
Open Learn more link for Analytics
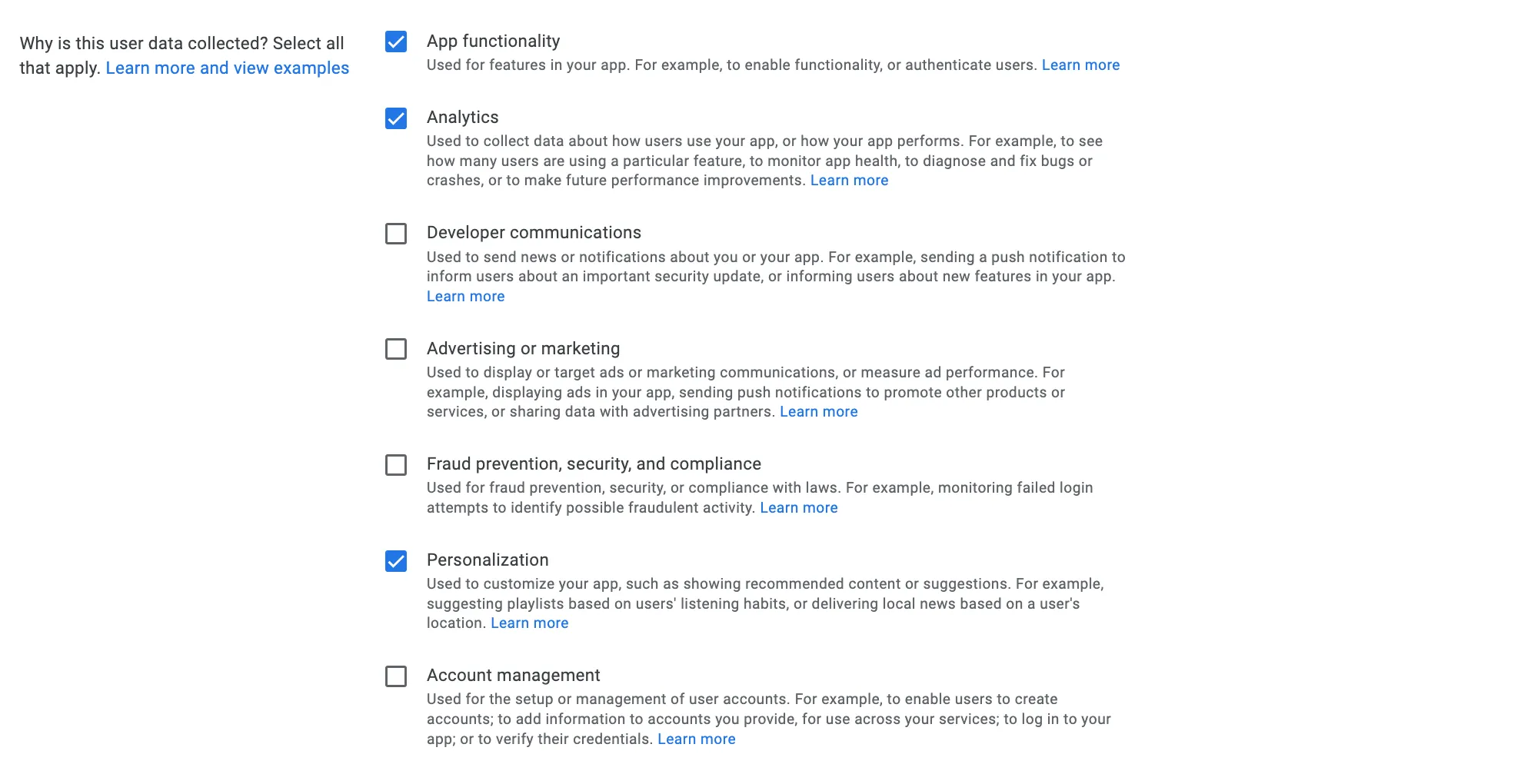[849, 181]
